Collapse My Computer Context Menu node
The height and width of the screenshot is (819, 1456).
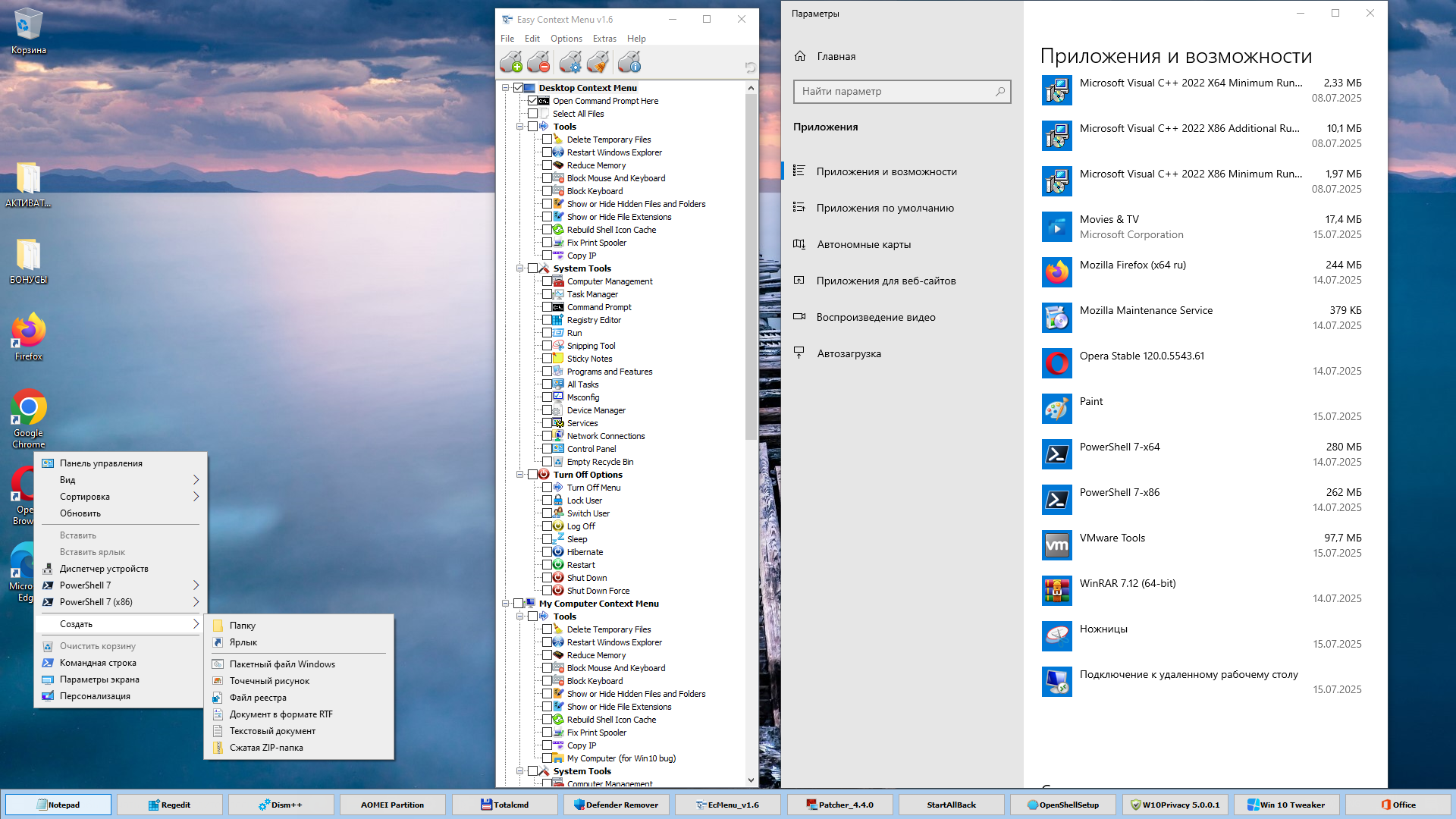[x=506, y=604]
